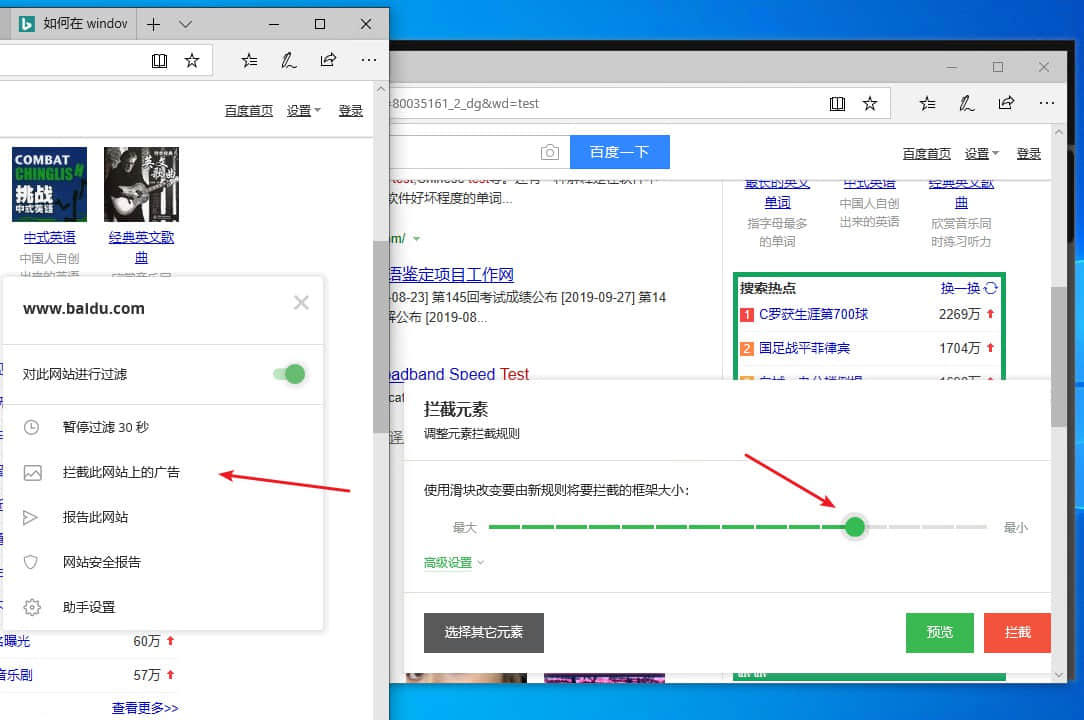The height and width of the screenshot is (720, 1084).
Task: Open the share icon in the left browser window
Action: point(328,60)
